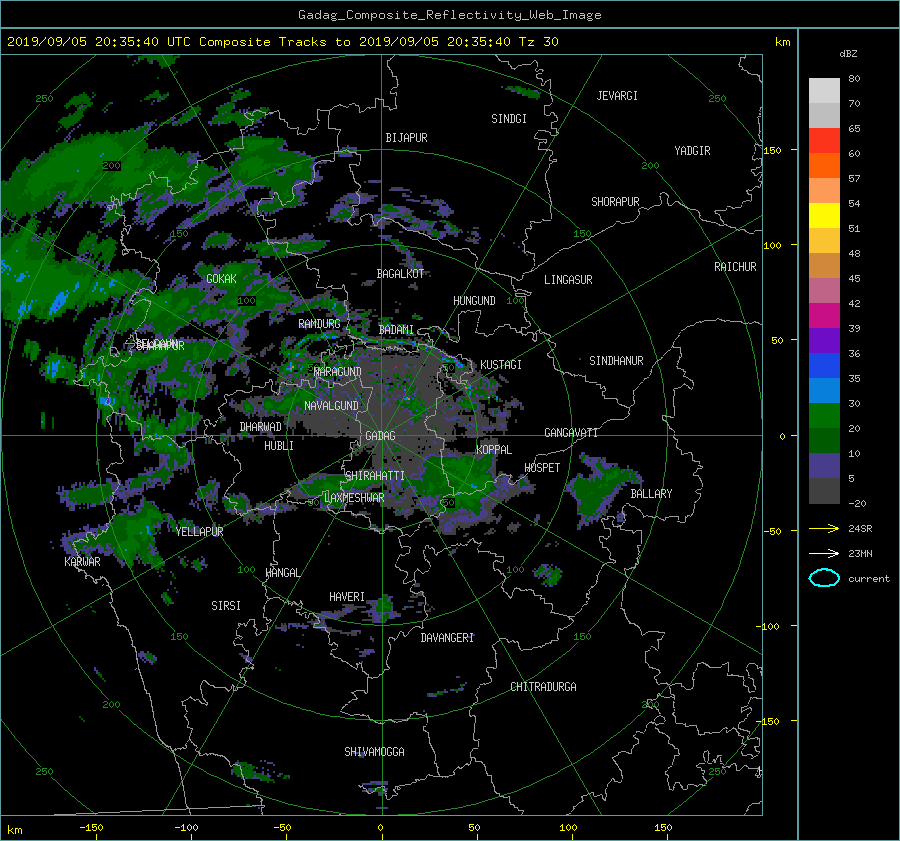Click the BAGALKOT city label
This screenshot has width=900, height=841.
pyautogui.click(x=400, y=274)
